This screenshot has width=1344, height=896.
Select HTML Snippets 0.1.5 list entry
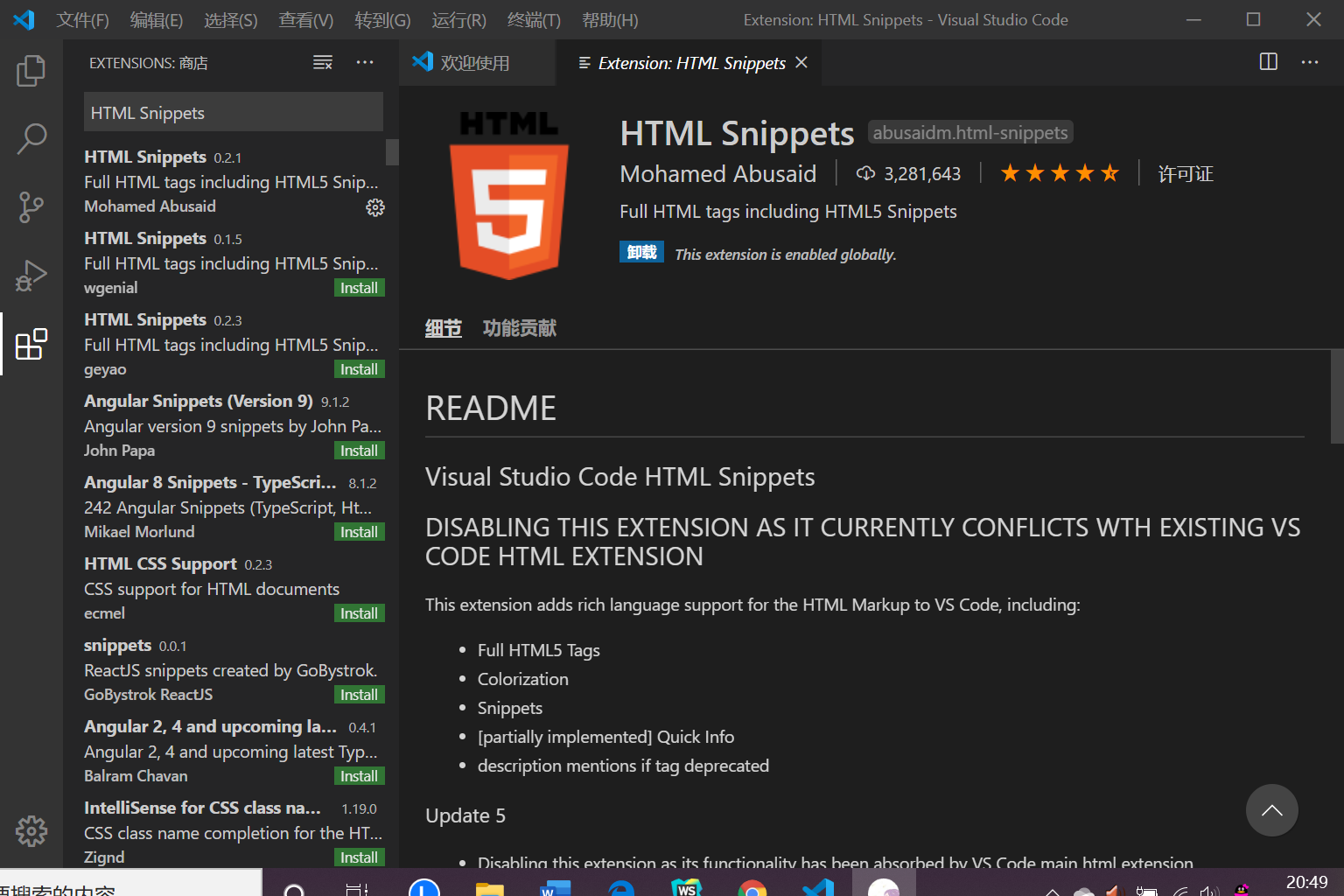click(231, 263)
